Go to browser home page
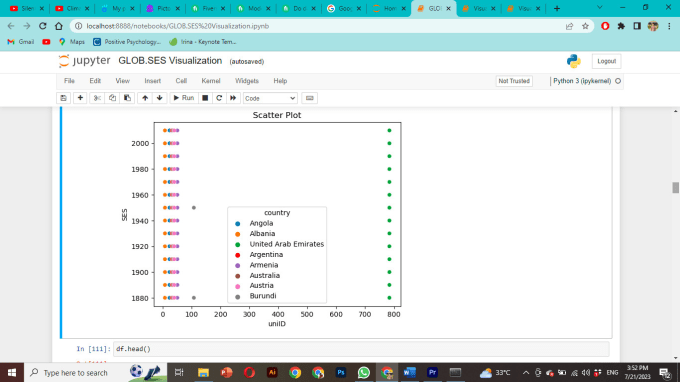 point(59,26)
